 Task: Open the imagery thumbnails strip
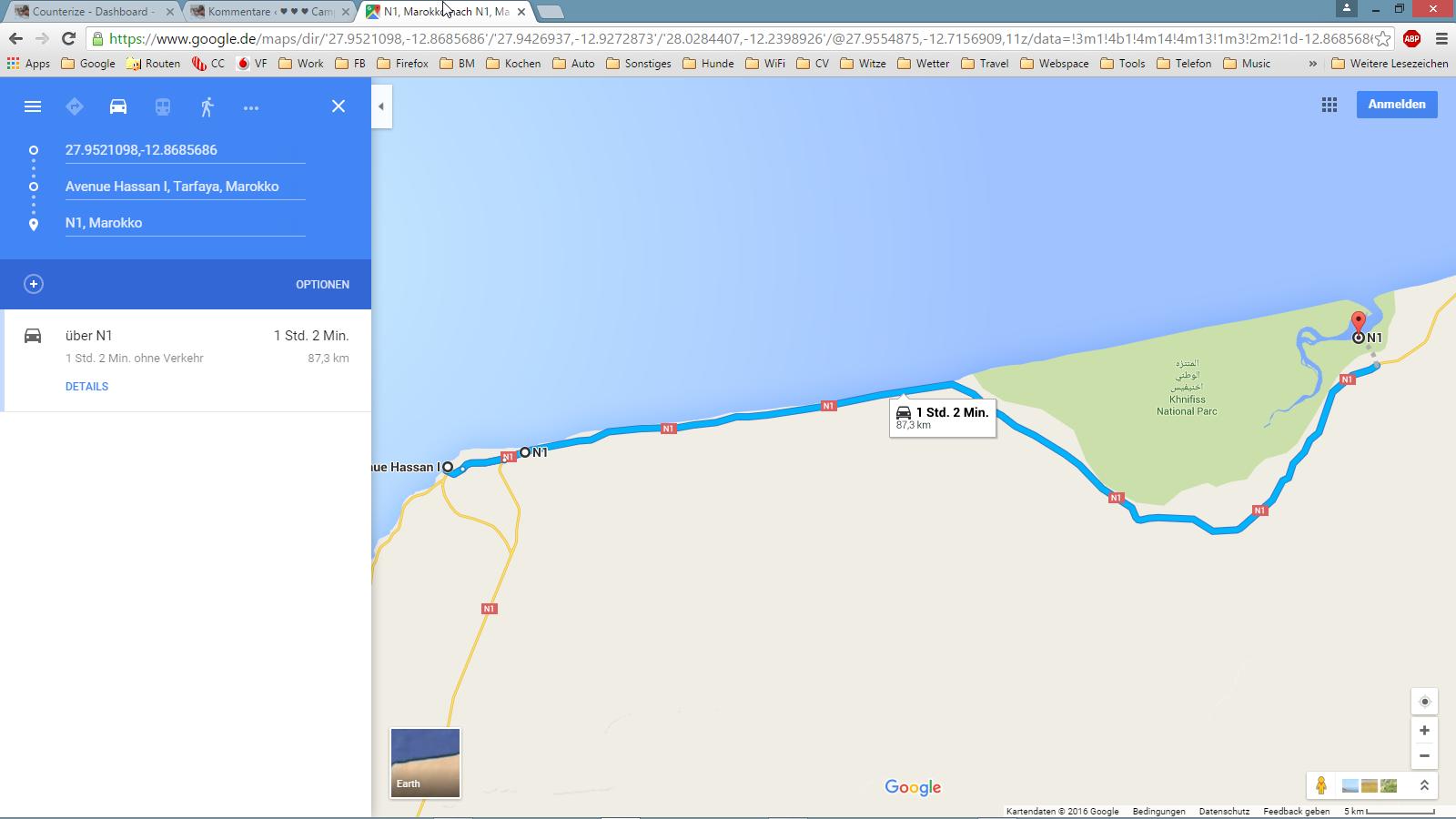(x=1370, y=785)
